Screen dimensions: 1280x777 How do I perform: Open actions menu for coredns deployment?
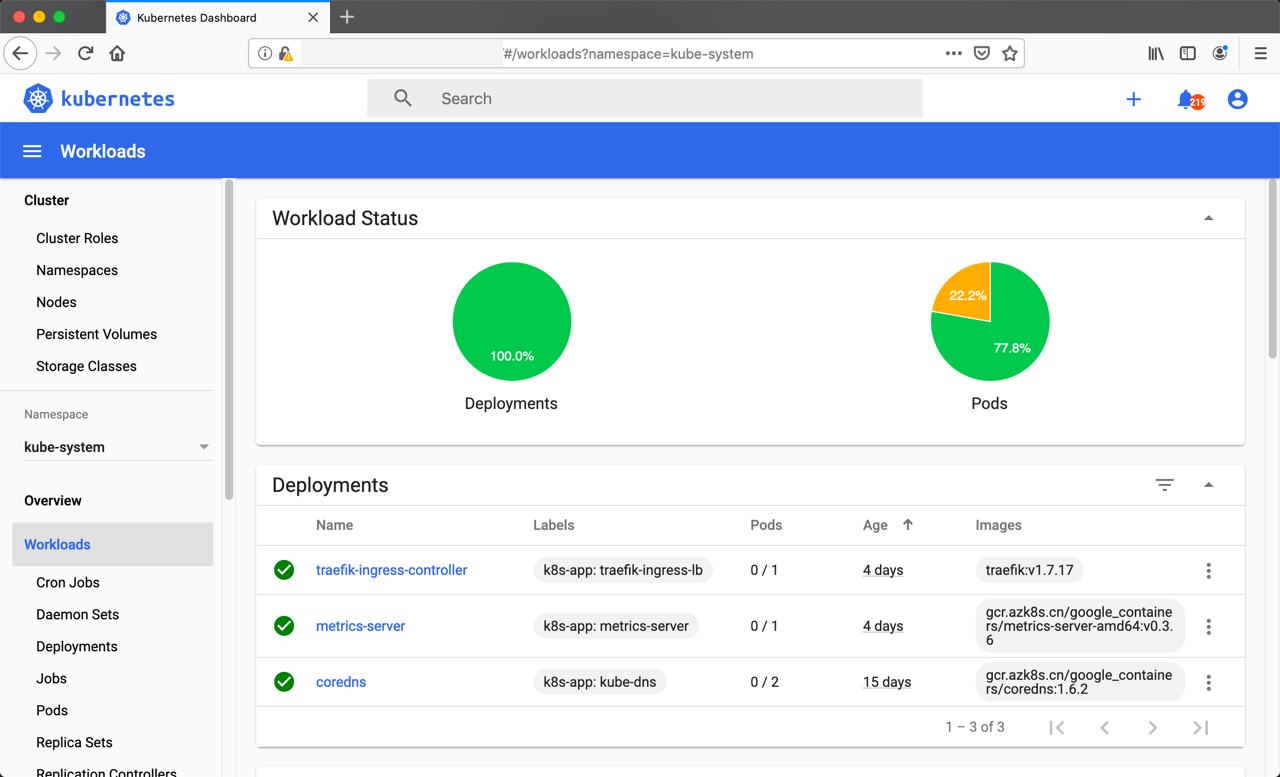tap(1208, 682)
